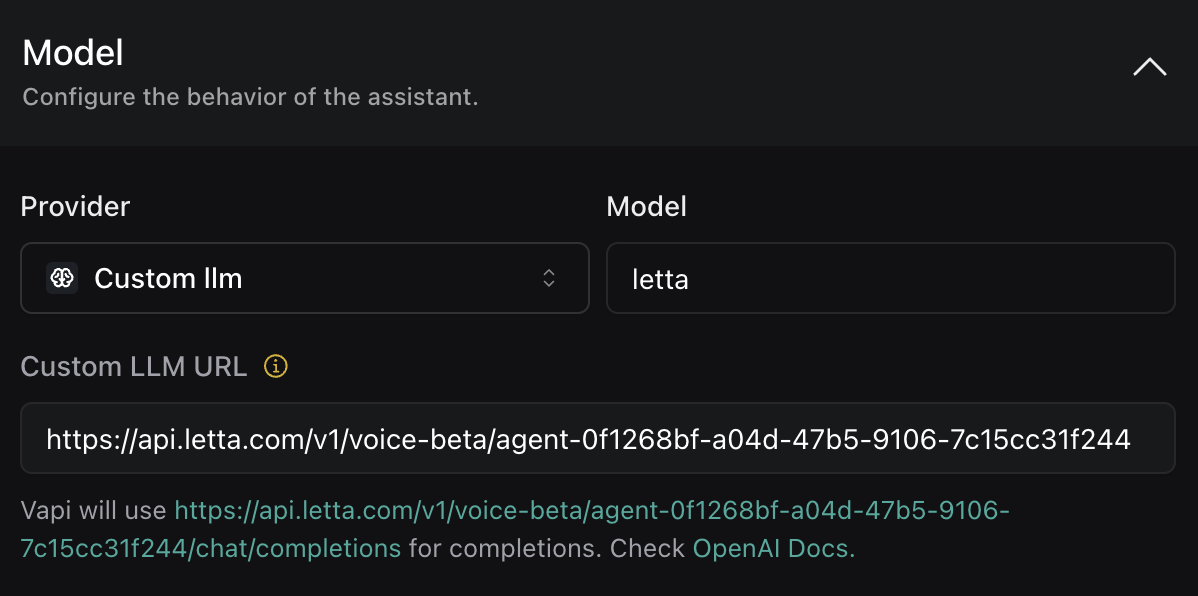
Task: Click the info icon beside Custom LLM URL
Action: click(275, 367)
